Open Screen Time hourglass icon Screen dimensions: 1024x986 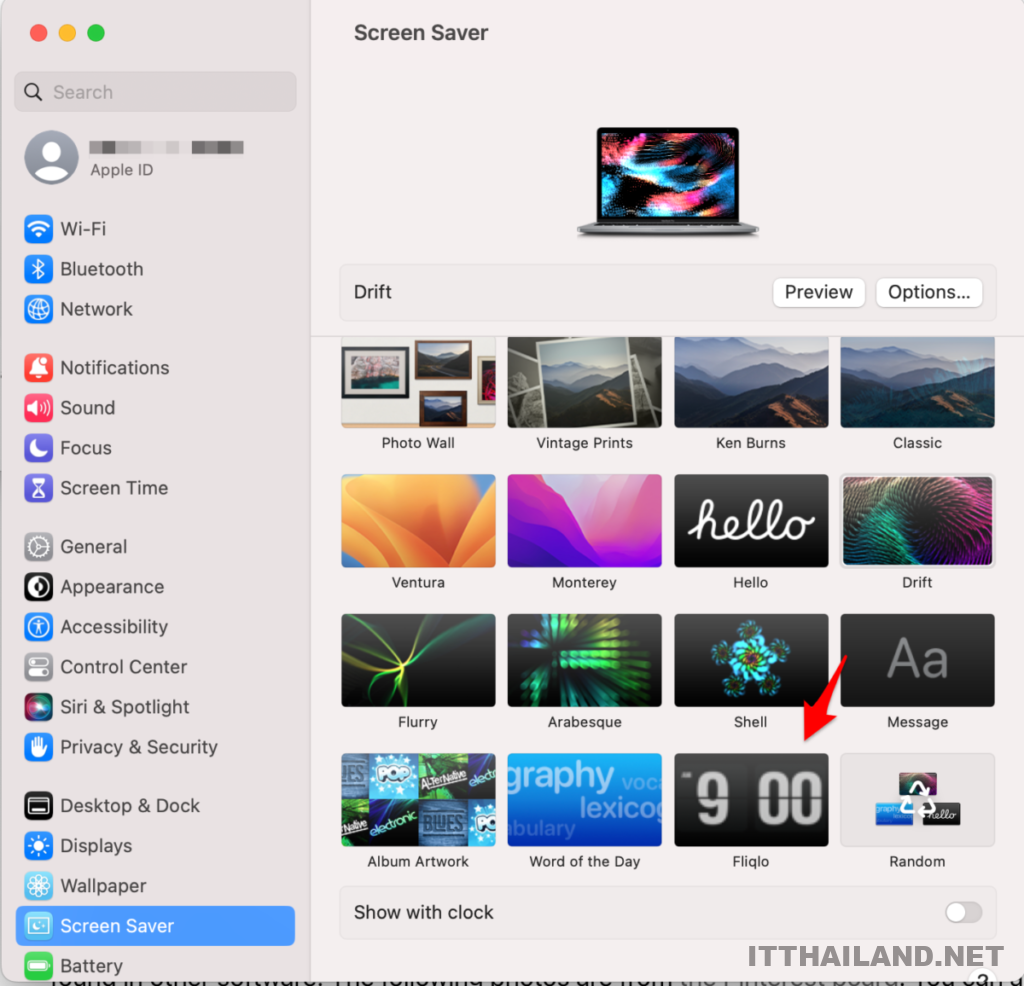click(x=39, y=488)
